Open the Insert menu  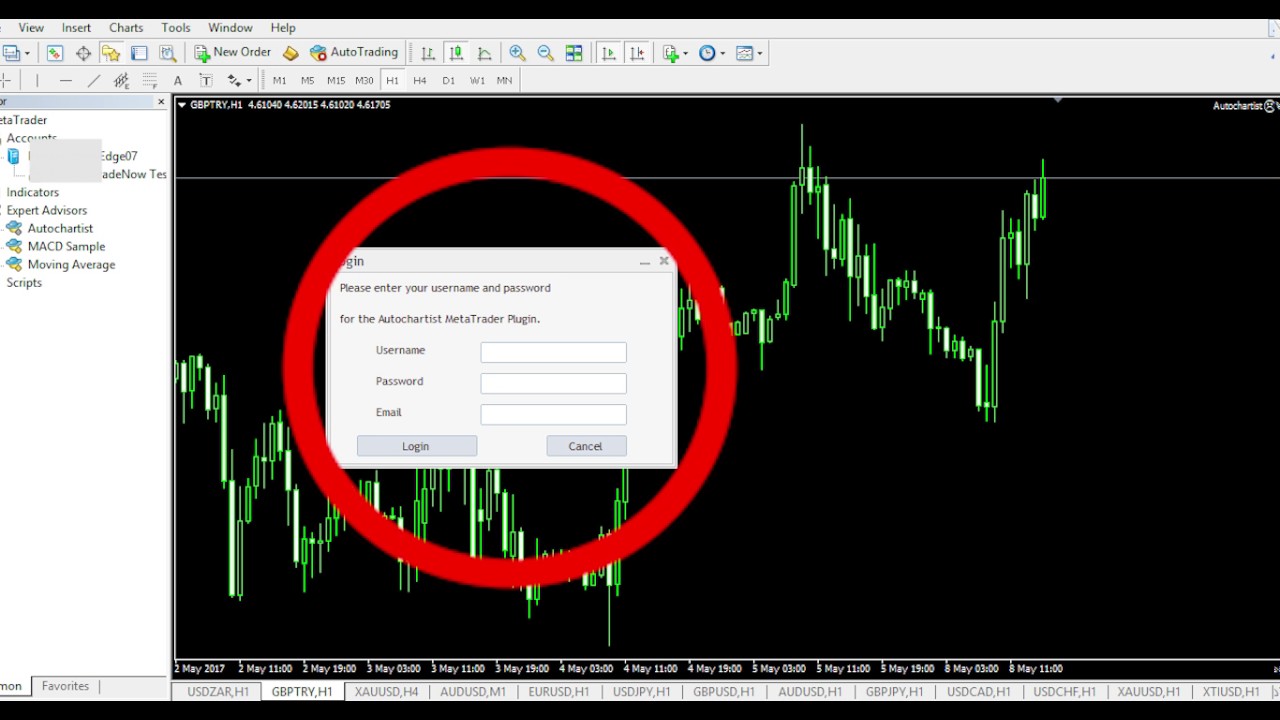coord(76,27)
